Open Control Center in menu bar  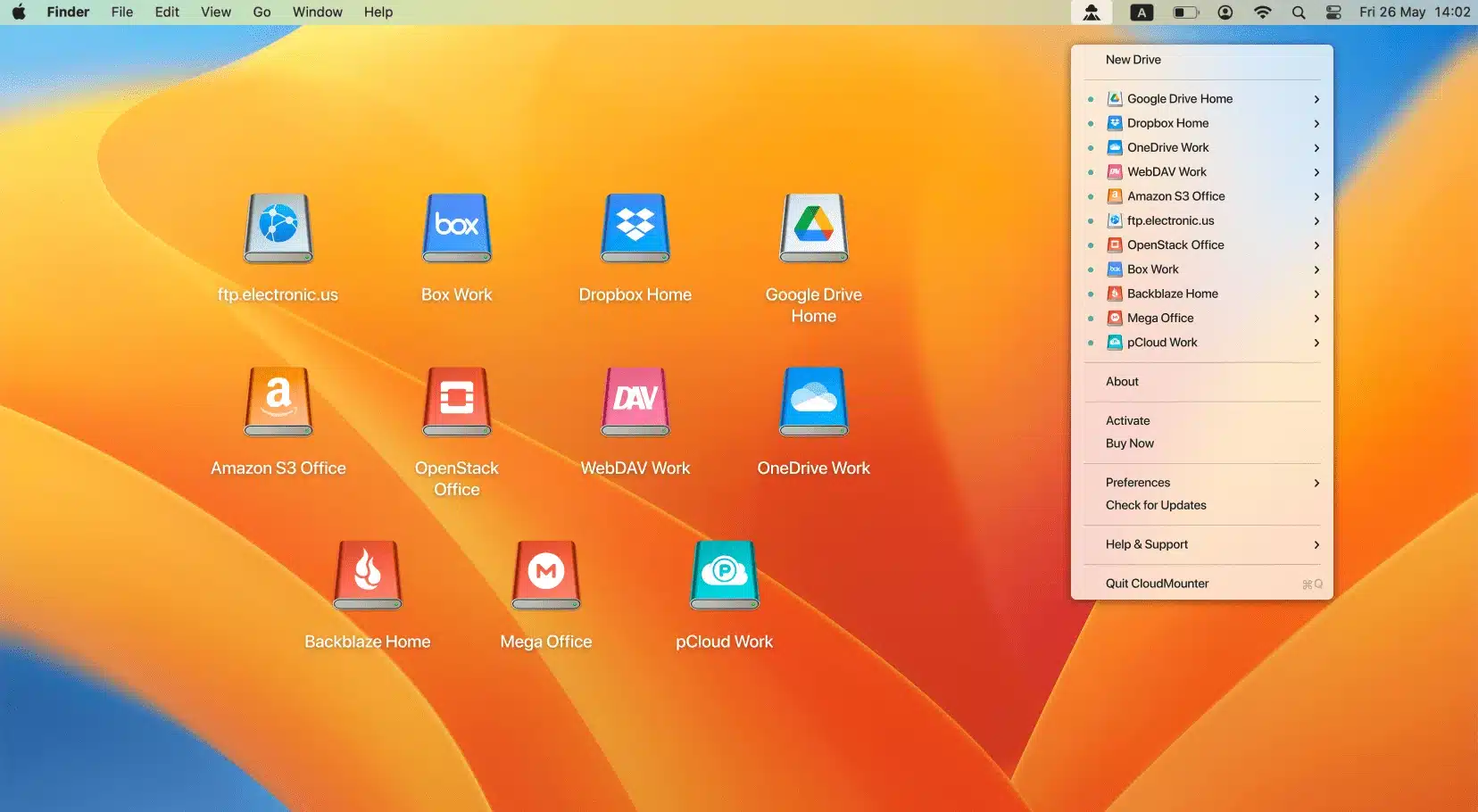click(1333, 12)
